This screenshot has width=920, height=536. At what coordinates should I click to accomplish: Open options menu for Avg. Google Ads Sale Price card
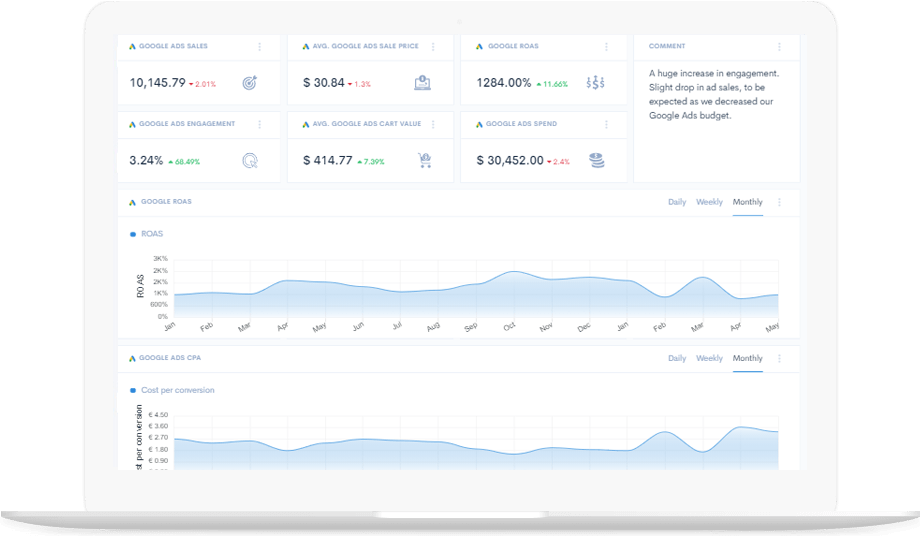click(x=433, y=46)
